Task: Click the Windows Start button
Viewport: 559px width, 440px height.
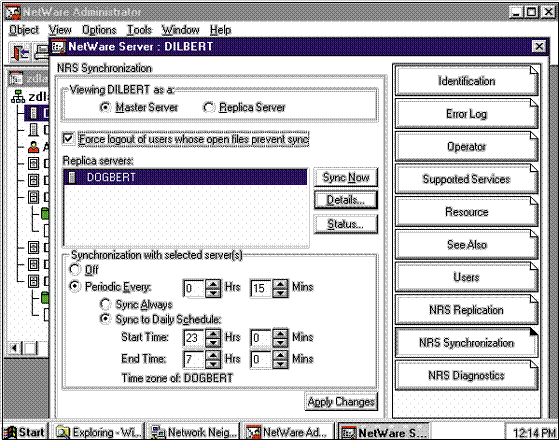Action: [26, 432]
